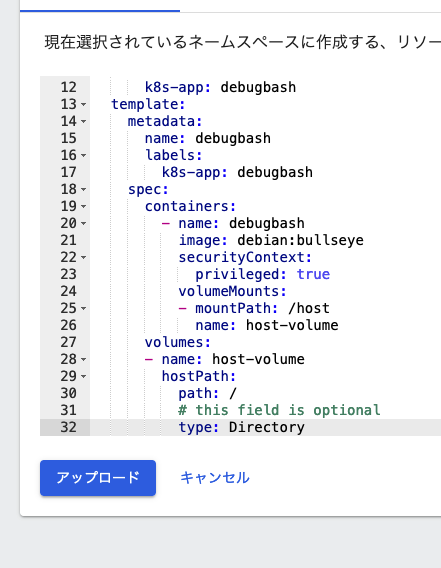
Task: Collapse mountPath entry on line 25
Action: click(84, 309)
